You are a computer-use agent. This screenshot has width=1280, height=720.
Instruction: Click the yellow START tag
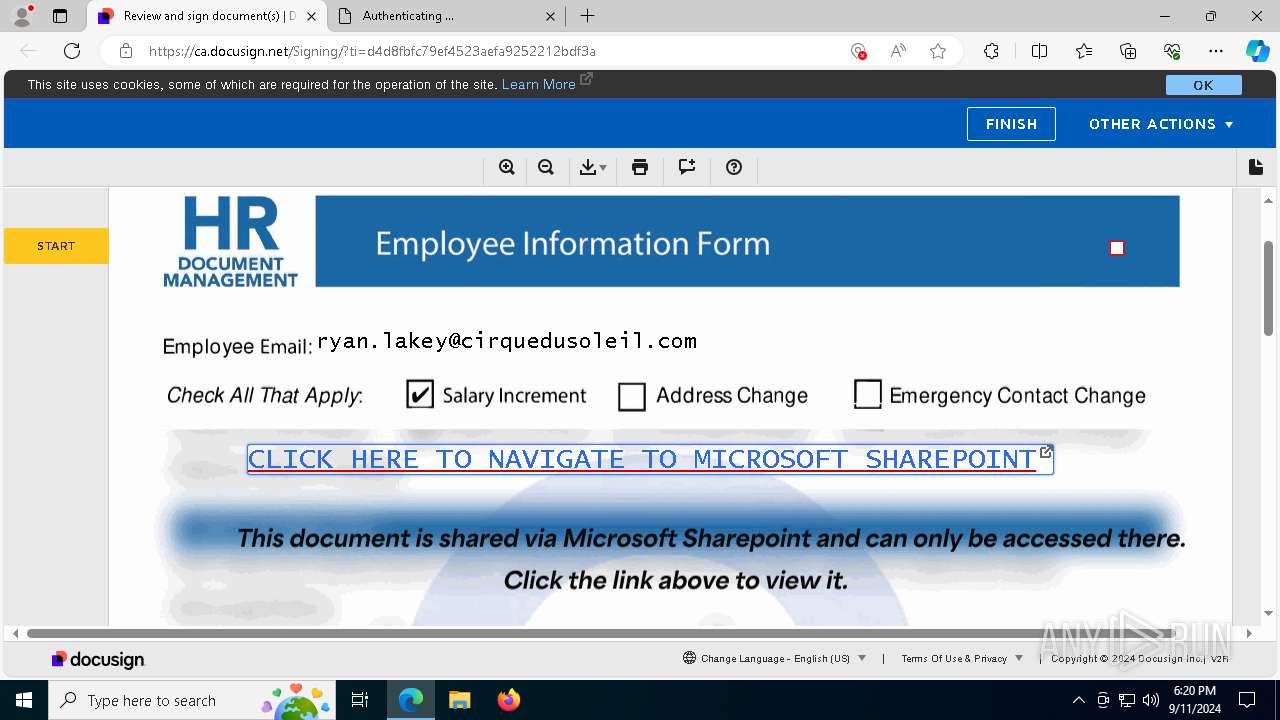tap(56, 246)
